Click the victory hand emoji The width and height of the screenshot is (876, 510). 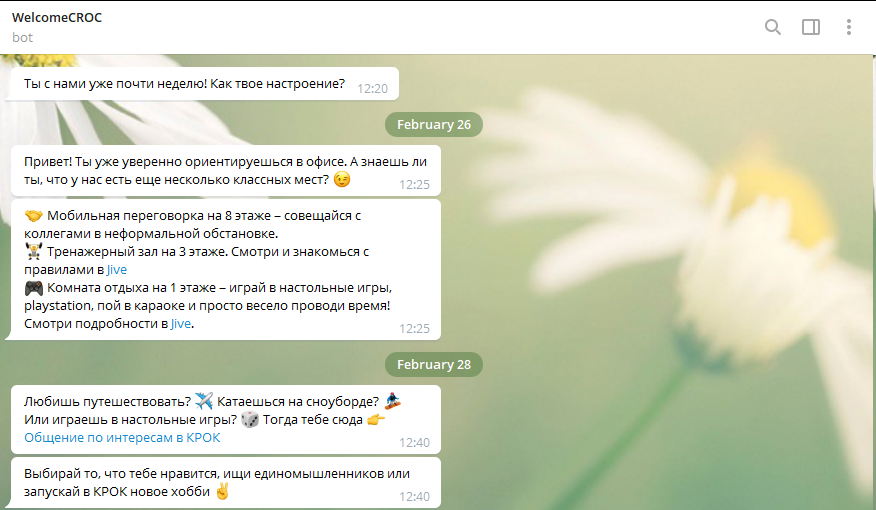[222, 491]
